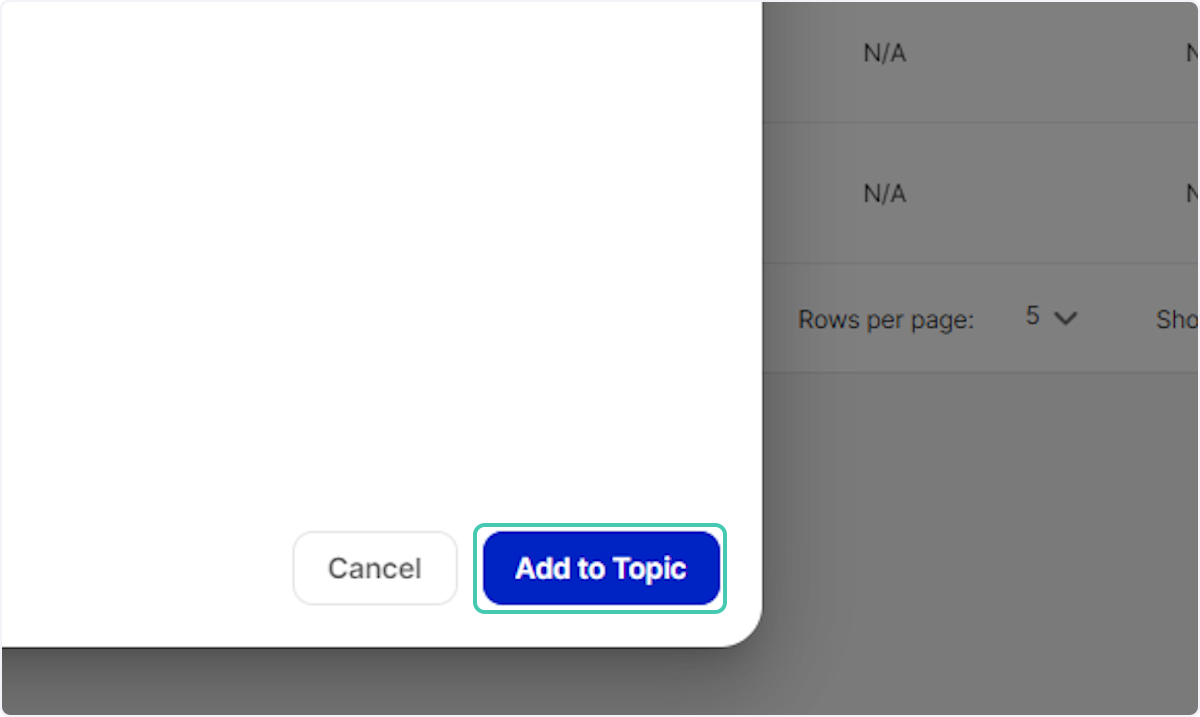Click inside the white modal dialog area

(x=380, y=300)
